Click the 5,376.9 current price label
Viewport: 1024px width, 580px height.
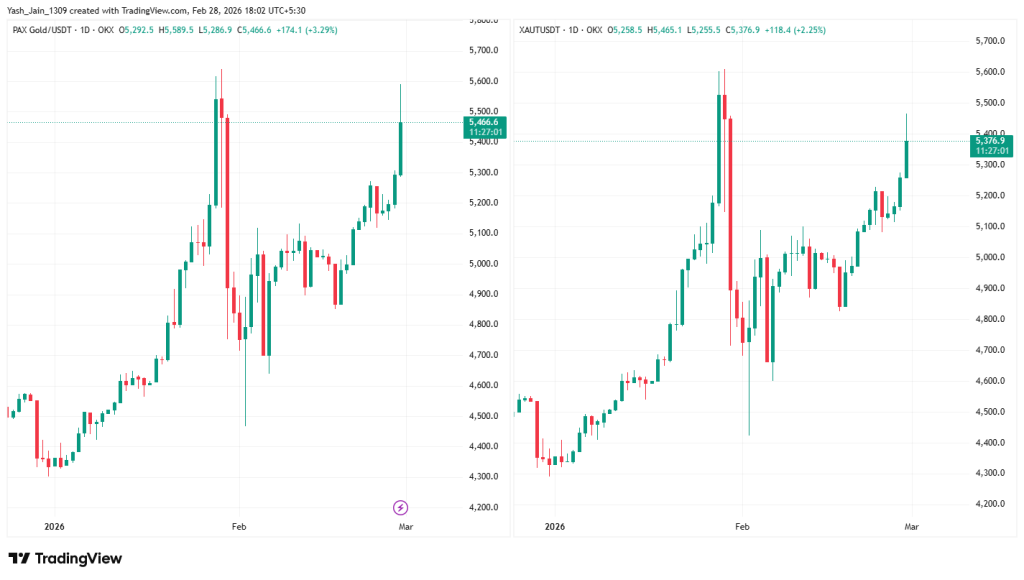click(x=991, y=141)
